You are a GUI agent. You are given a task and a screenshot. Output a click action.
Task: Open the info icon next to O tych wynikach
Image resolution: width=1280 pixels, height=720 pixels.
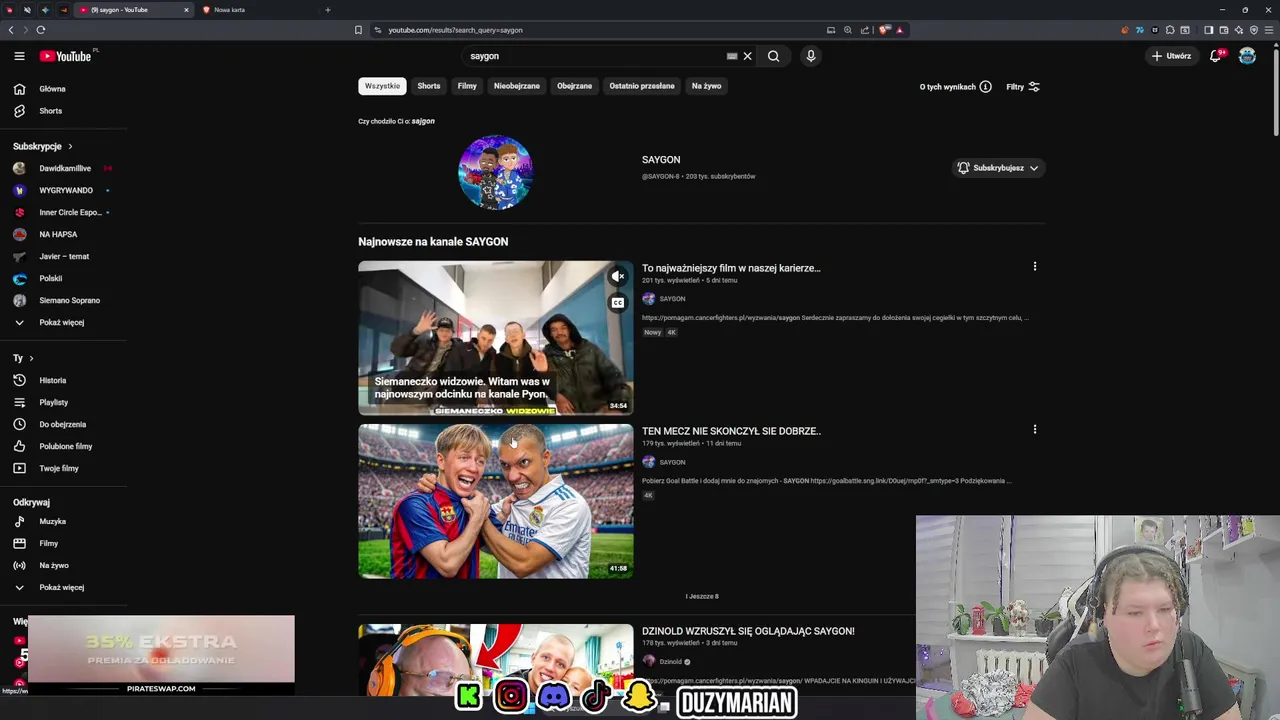click(x=985, y=87)
